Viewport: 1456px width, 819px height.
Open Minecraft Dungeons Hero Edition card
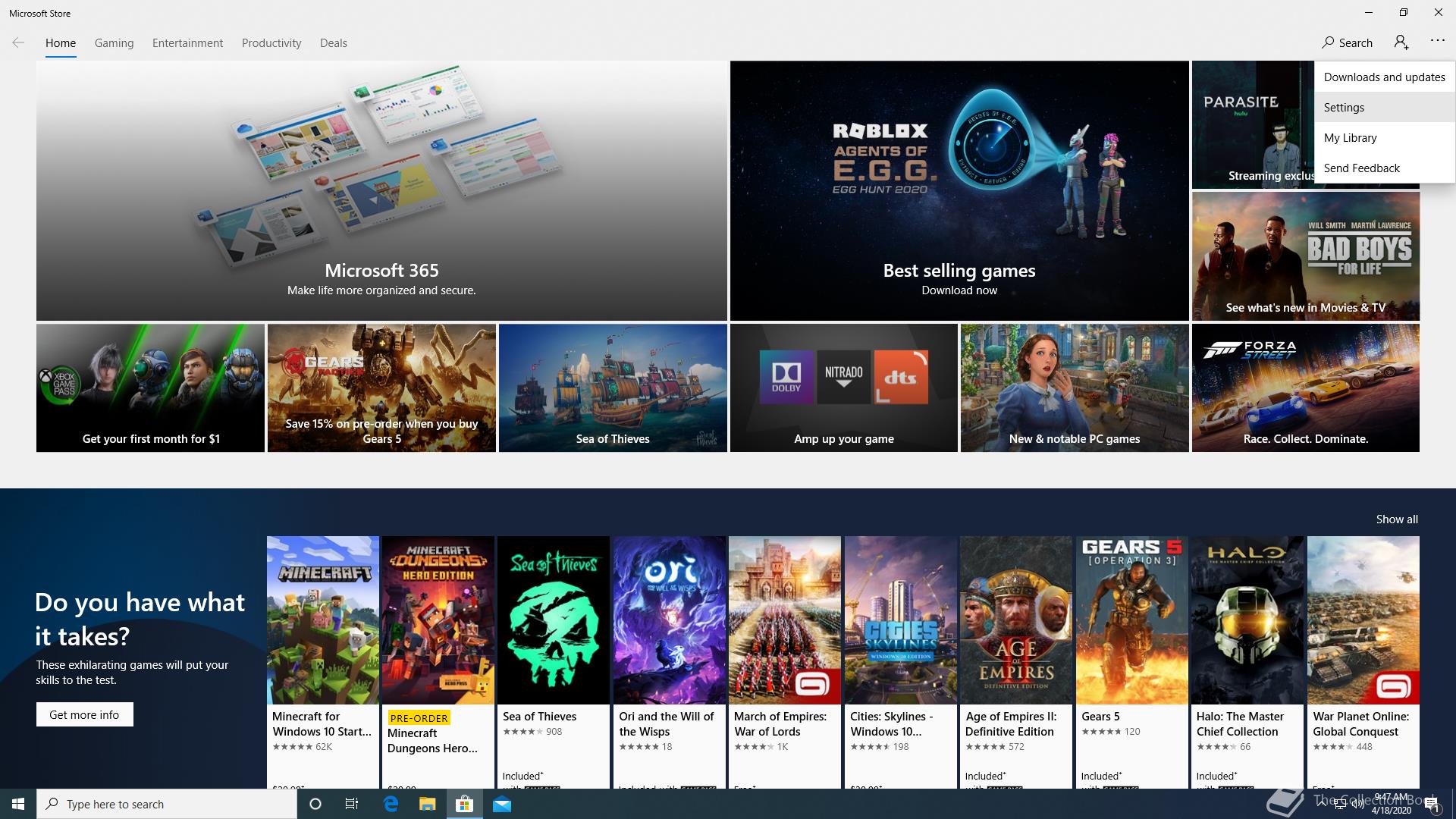tap(438, 662)
